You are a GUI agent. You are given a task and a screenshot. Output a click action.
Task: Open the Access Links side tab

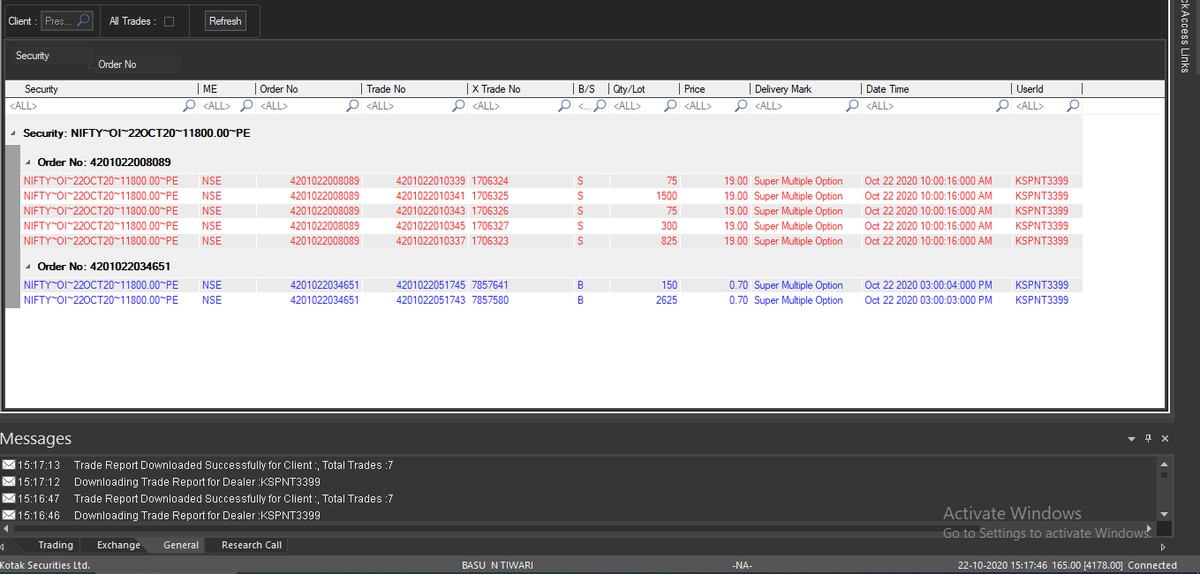coord(1185,36)
